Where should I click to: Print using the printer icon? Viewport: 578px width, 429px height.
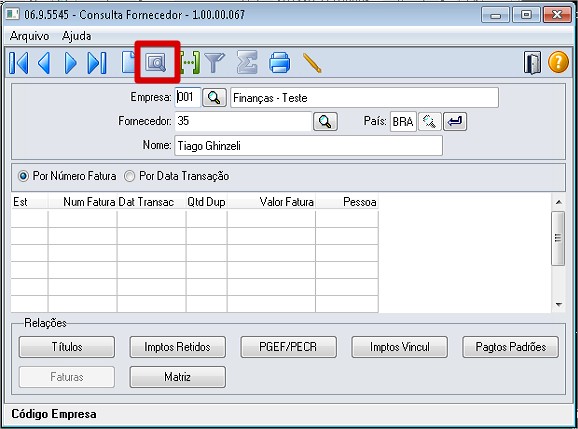coord(280,62)
